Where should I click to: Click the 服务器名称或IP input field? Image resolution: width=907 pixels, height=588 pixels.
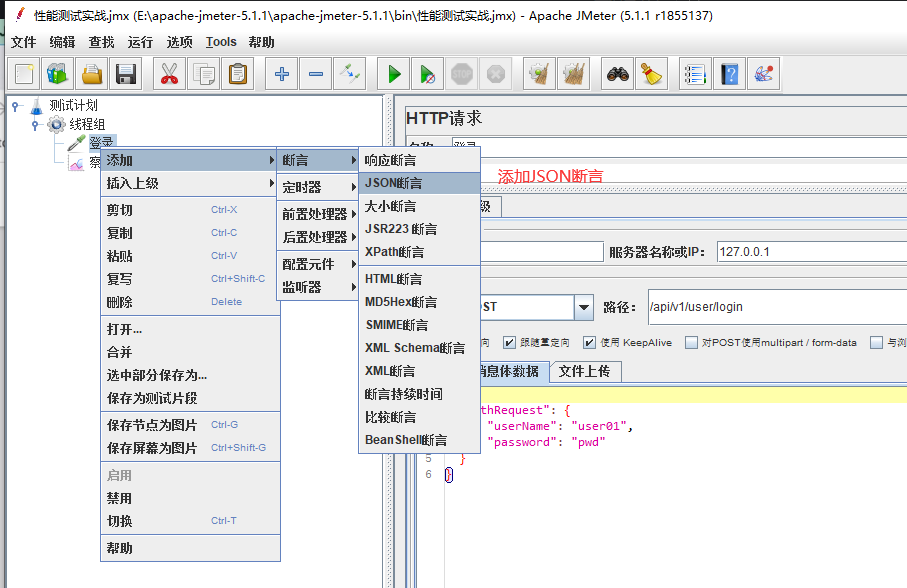pyautogui.click(x=812, y=252)
